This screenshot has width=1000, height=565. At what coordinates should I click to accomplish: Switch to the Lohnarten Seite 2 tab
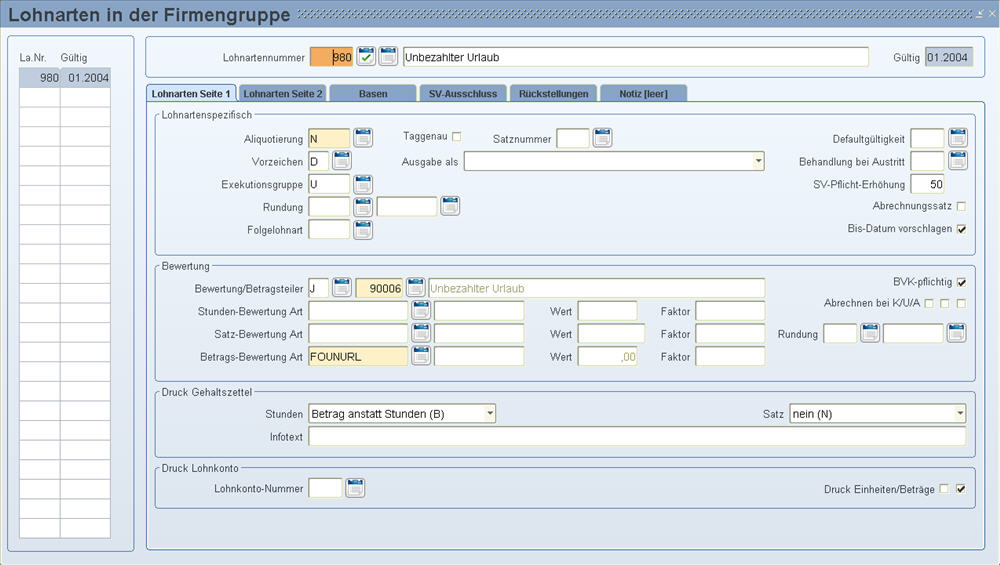click(x=283, y=93)
